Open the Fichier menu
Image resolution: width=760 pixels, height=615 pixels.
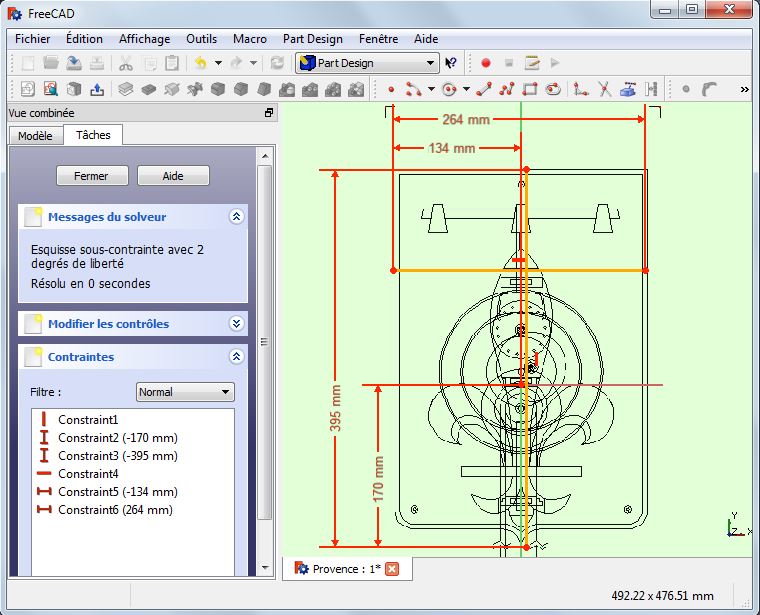[32, 39]
